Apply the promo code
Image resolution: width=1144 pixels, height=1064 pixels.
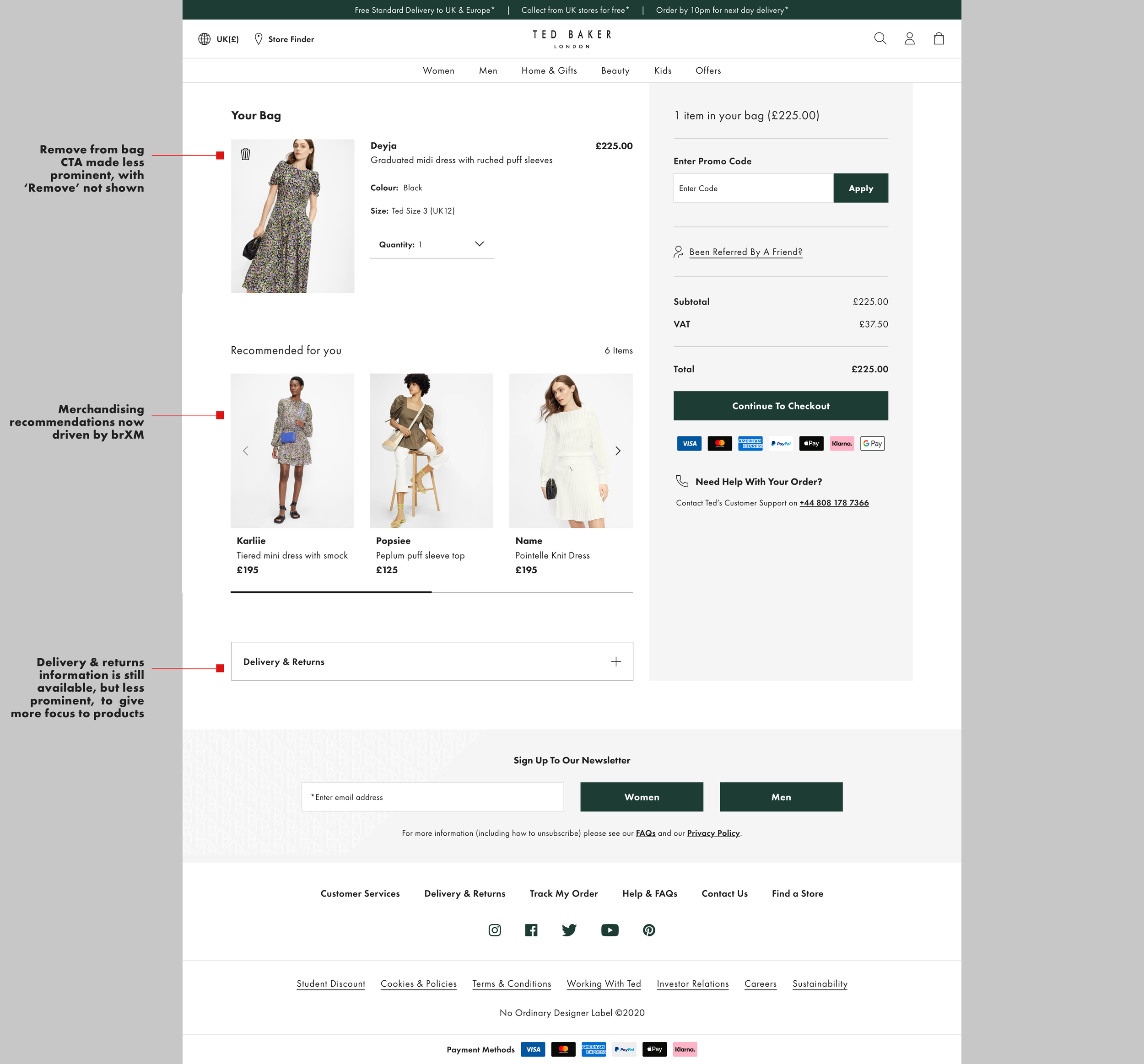[x=861, y=188]
